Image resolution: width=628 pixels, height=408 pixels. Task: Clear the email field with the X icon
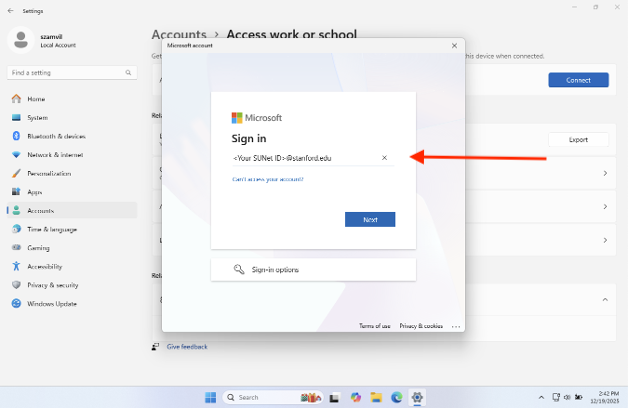[x=384, y=158]
